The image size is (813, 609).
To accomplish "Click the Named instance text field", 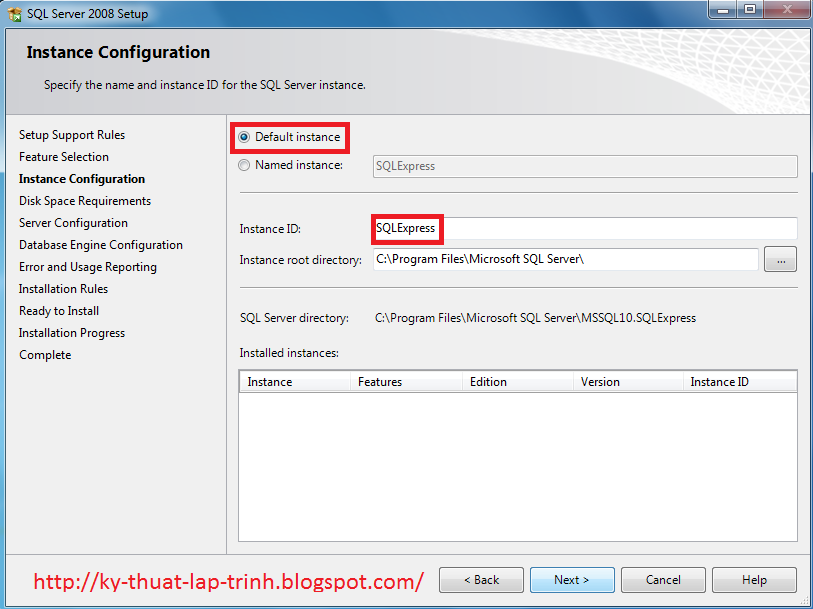I will (x=585, y=166).
